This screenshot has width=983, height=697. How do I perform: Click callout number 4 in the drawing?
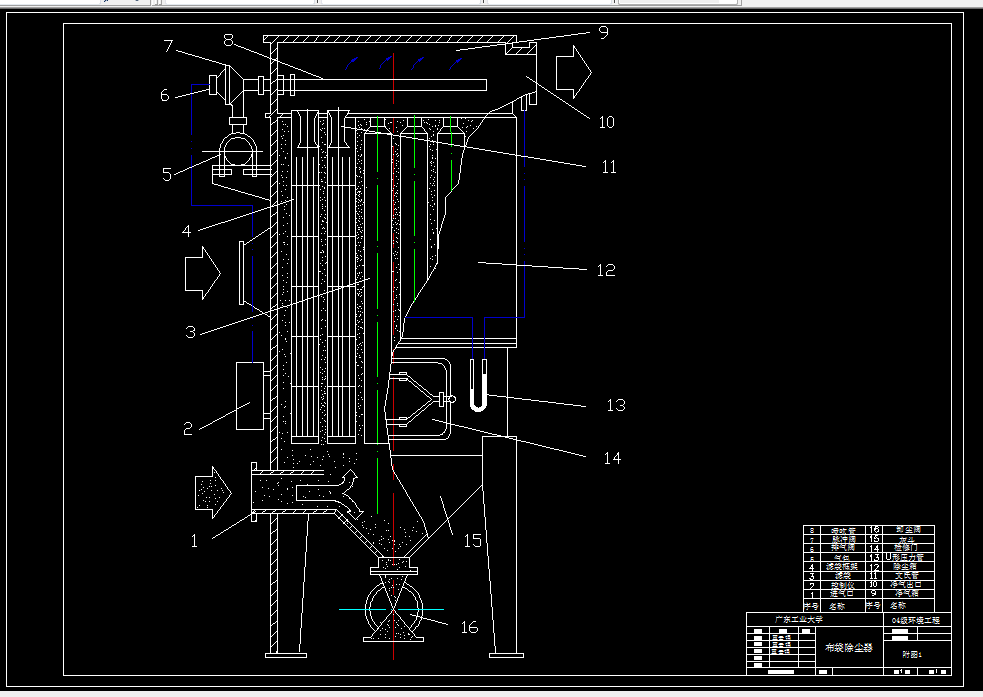click(186, 231)
